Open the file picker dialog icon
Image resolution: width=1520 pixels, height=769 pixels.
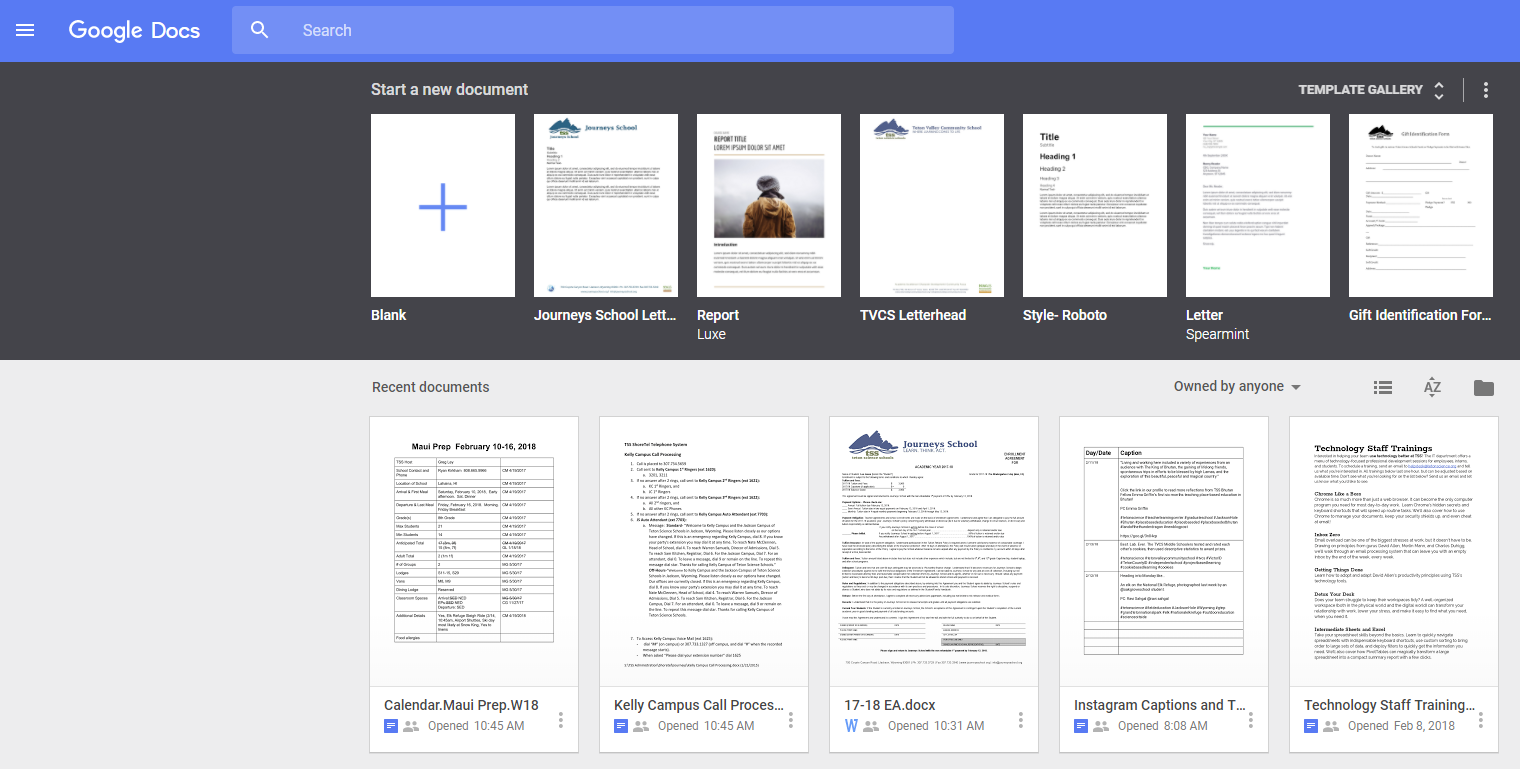point(1484,387)
